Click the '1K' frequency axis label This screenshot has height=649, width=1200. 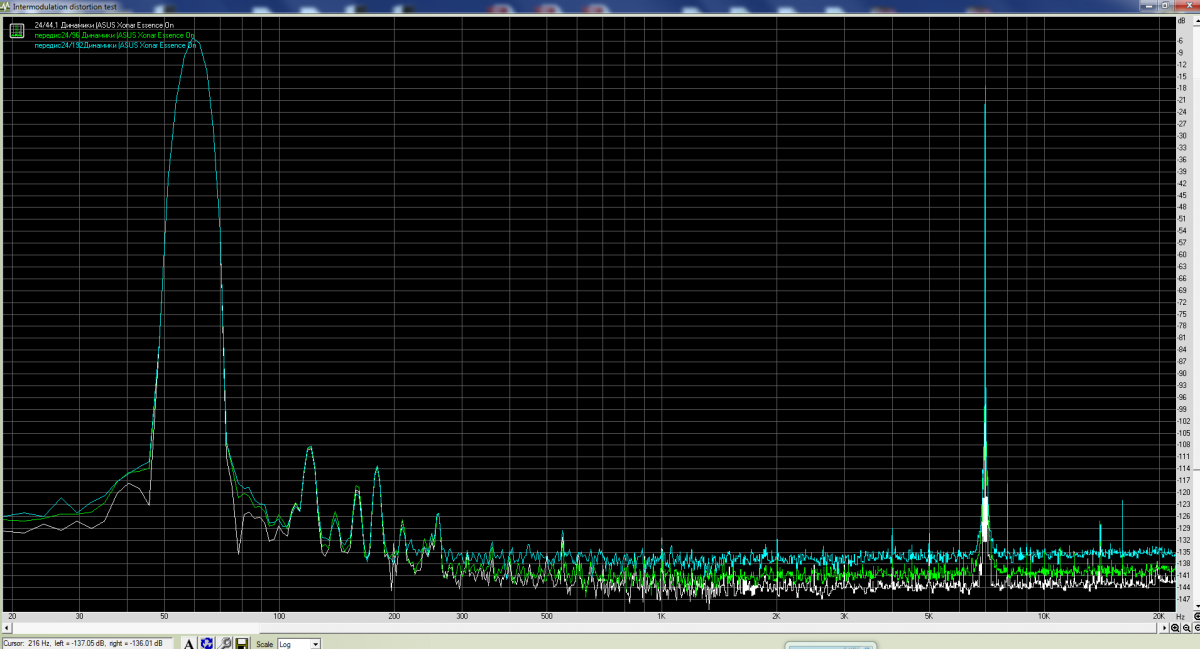tap(661, 616)
